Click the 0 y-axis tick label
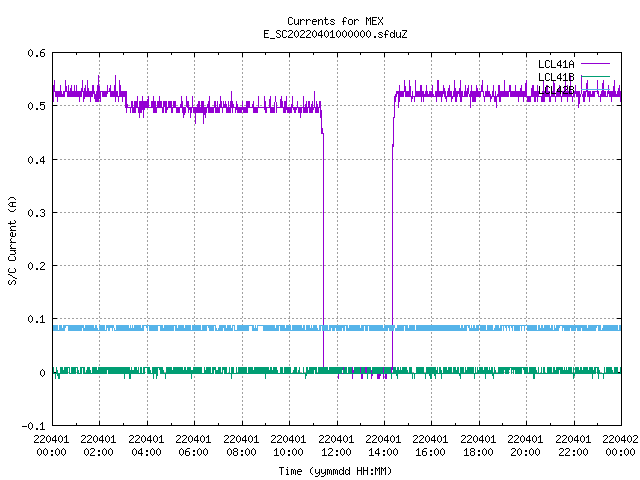 [x=42, y=373]
